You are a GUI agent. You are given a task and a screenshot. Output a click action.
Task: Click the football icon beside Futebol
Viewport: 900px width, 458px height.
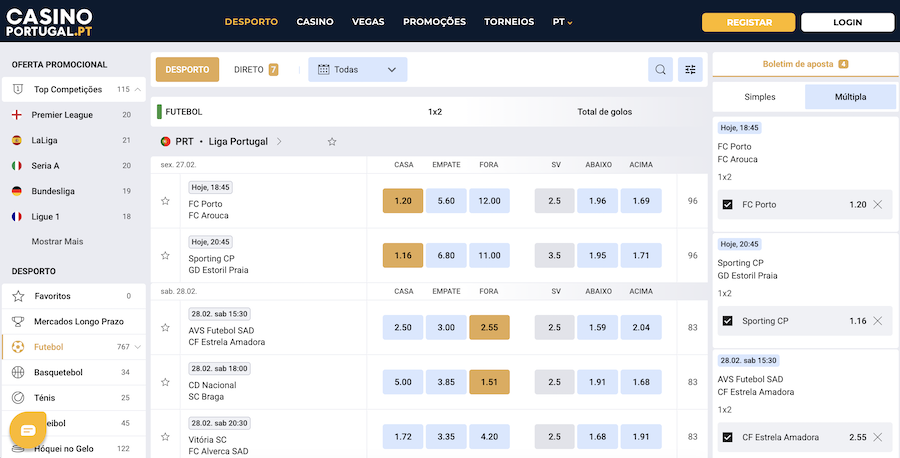18,347
